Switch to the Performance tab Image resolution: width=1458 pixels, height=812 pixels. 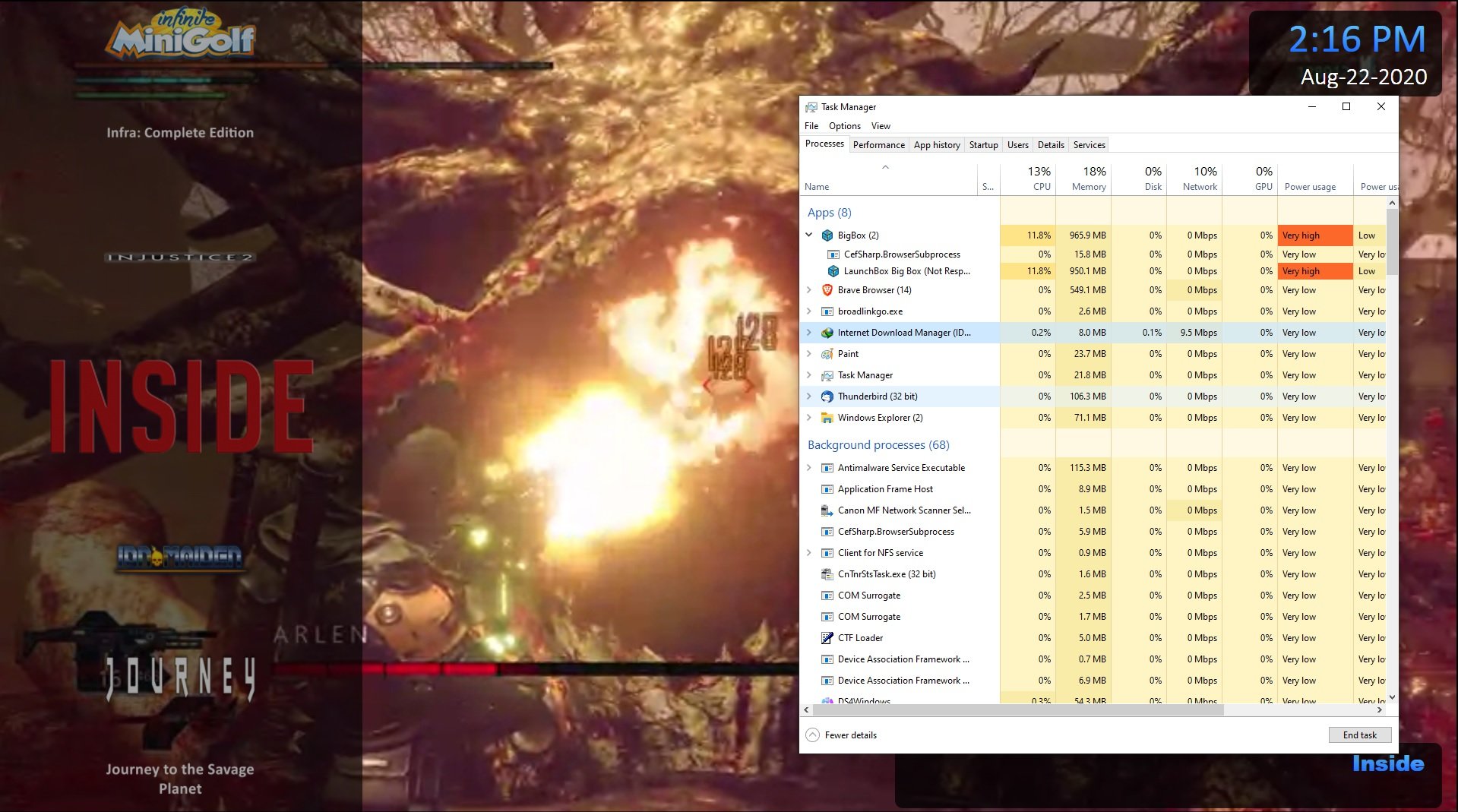coord(879,145)
